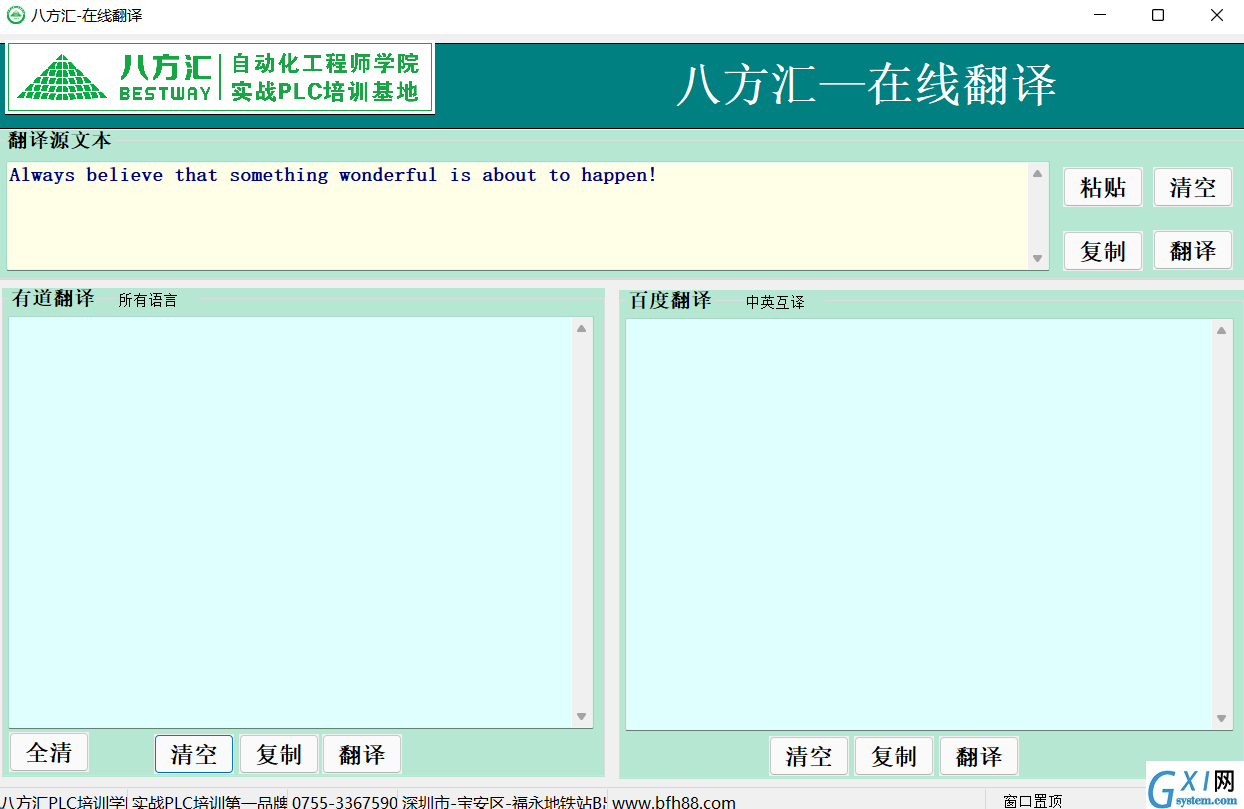The height and width of the screenshot is (809, 1244).
Task: Click 复制 under the 有道翻译 panel
Action: click(278, 754)
